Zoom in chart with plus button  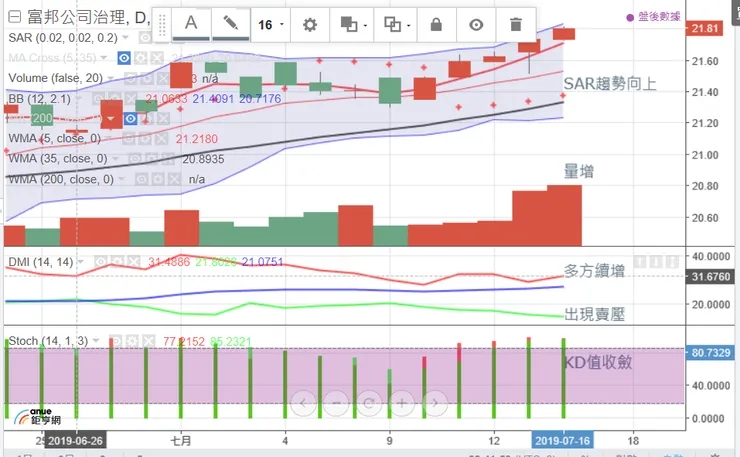pos(402,403)
